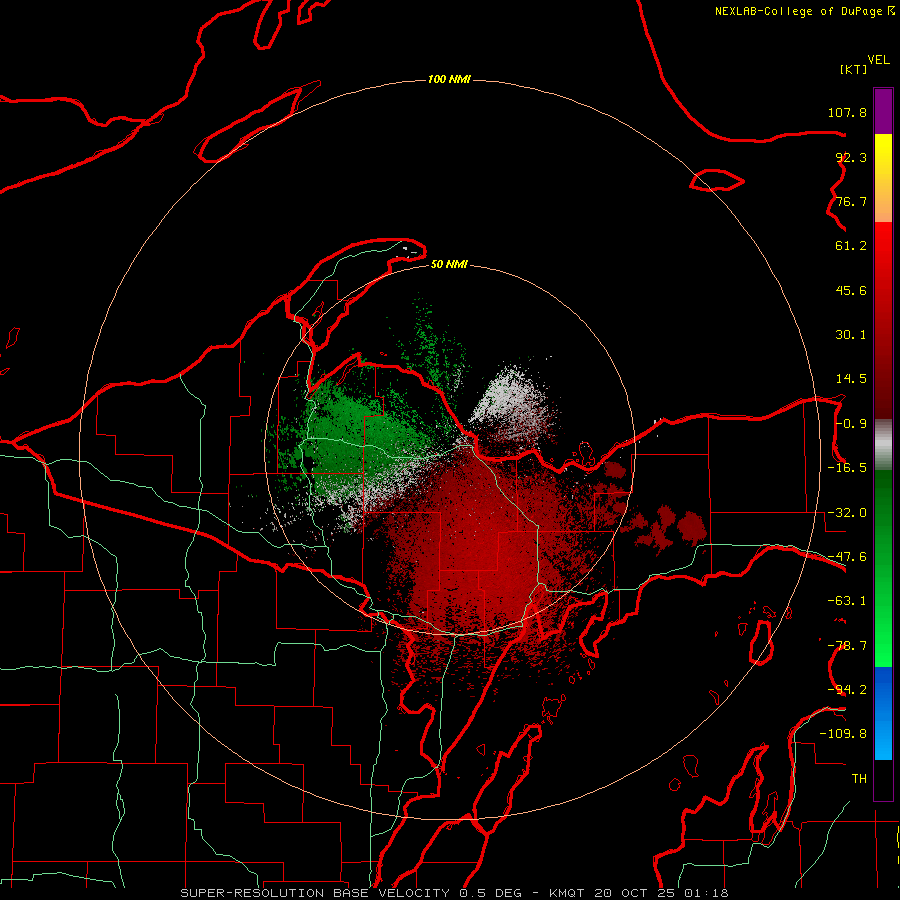
Task: Click the 100 NMI range ring label
Action: pyautogui.click(x=449, y=79)
